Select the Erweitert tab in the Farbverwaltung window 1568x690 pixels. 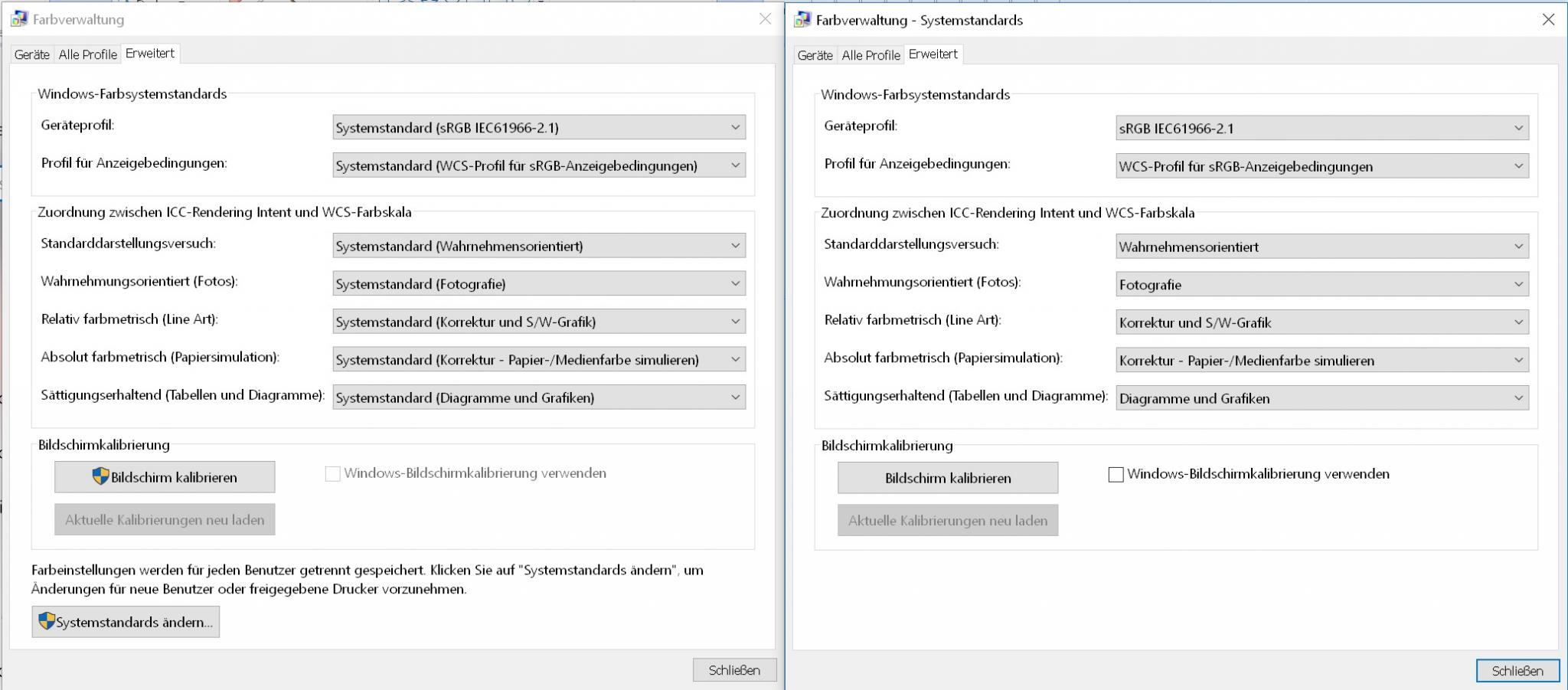[150, 53]
